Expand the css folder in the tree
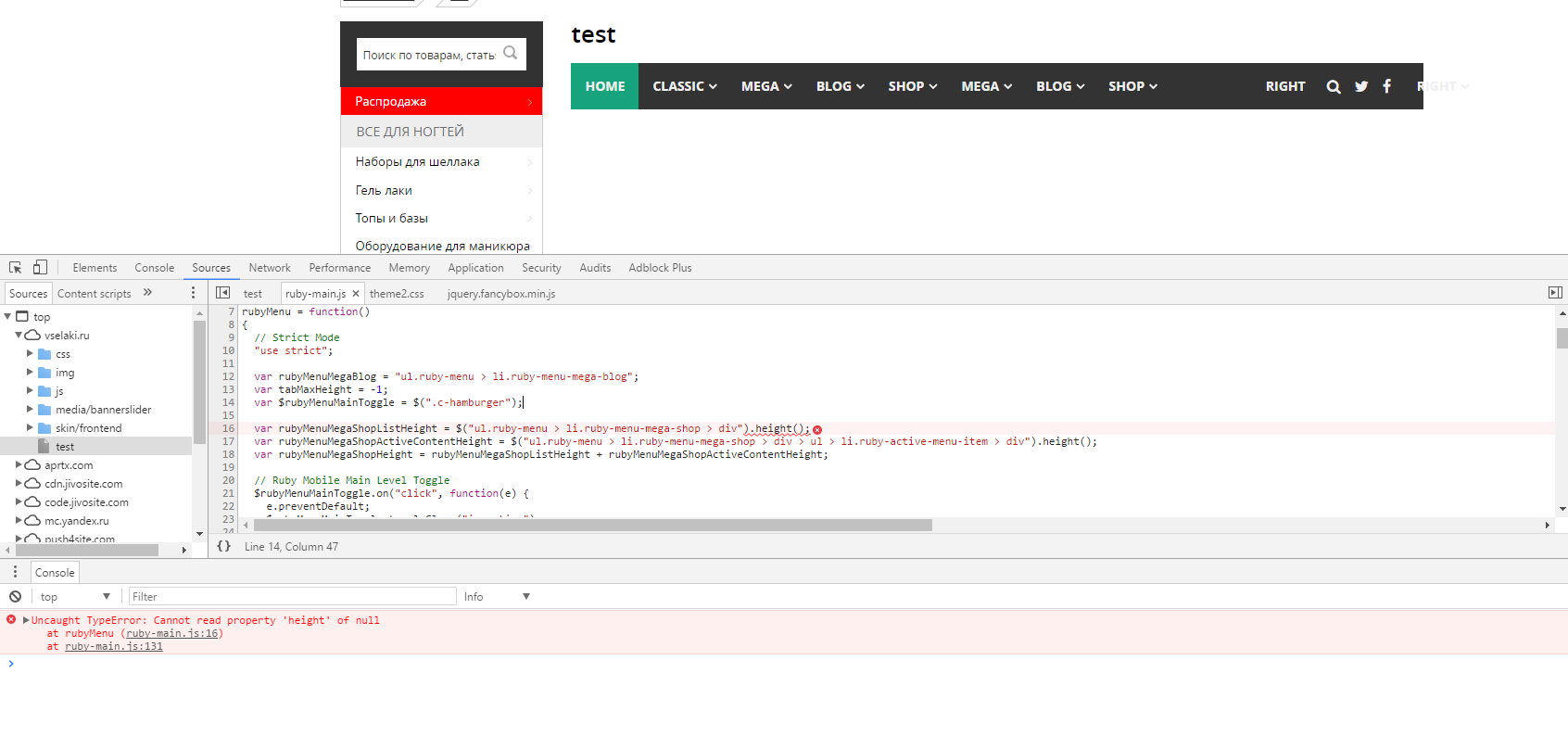The height and width of the screenshot is (736, 1568). coord(30,354)
